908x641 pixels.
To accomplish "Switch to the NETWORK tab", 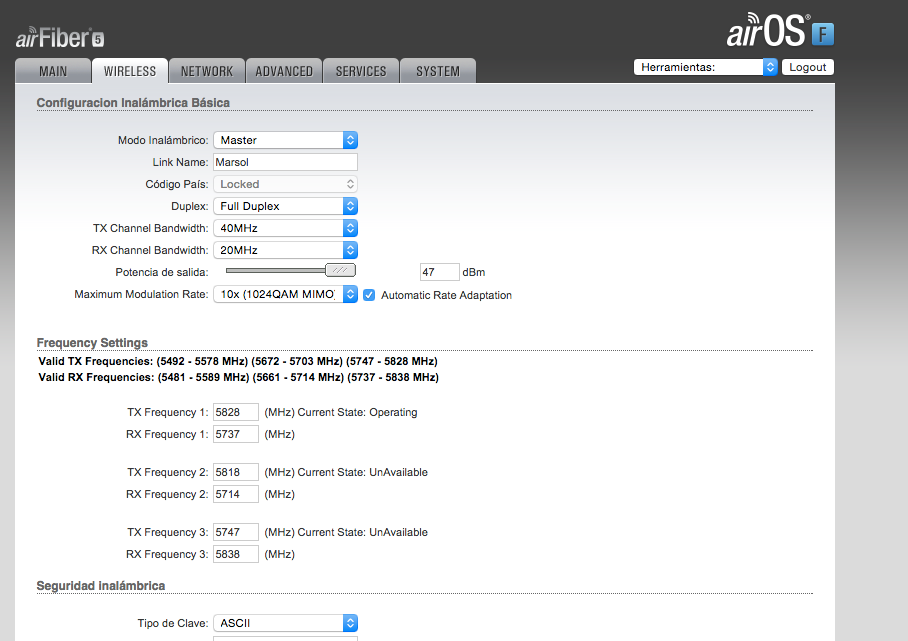I will point(206,70).
